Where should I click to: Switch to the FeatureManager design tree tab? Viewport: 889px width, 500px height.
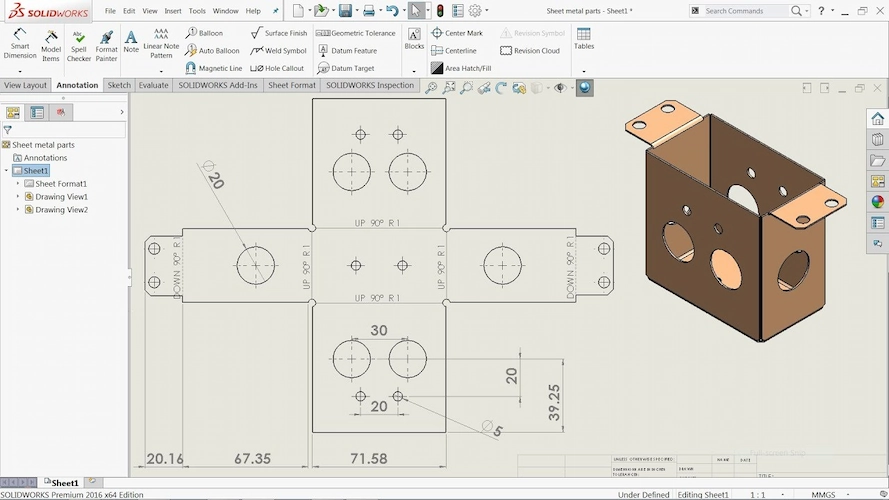[13, 112]
